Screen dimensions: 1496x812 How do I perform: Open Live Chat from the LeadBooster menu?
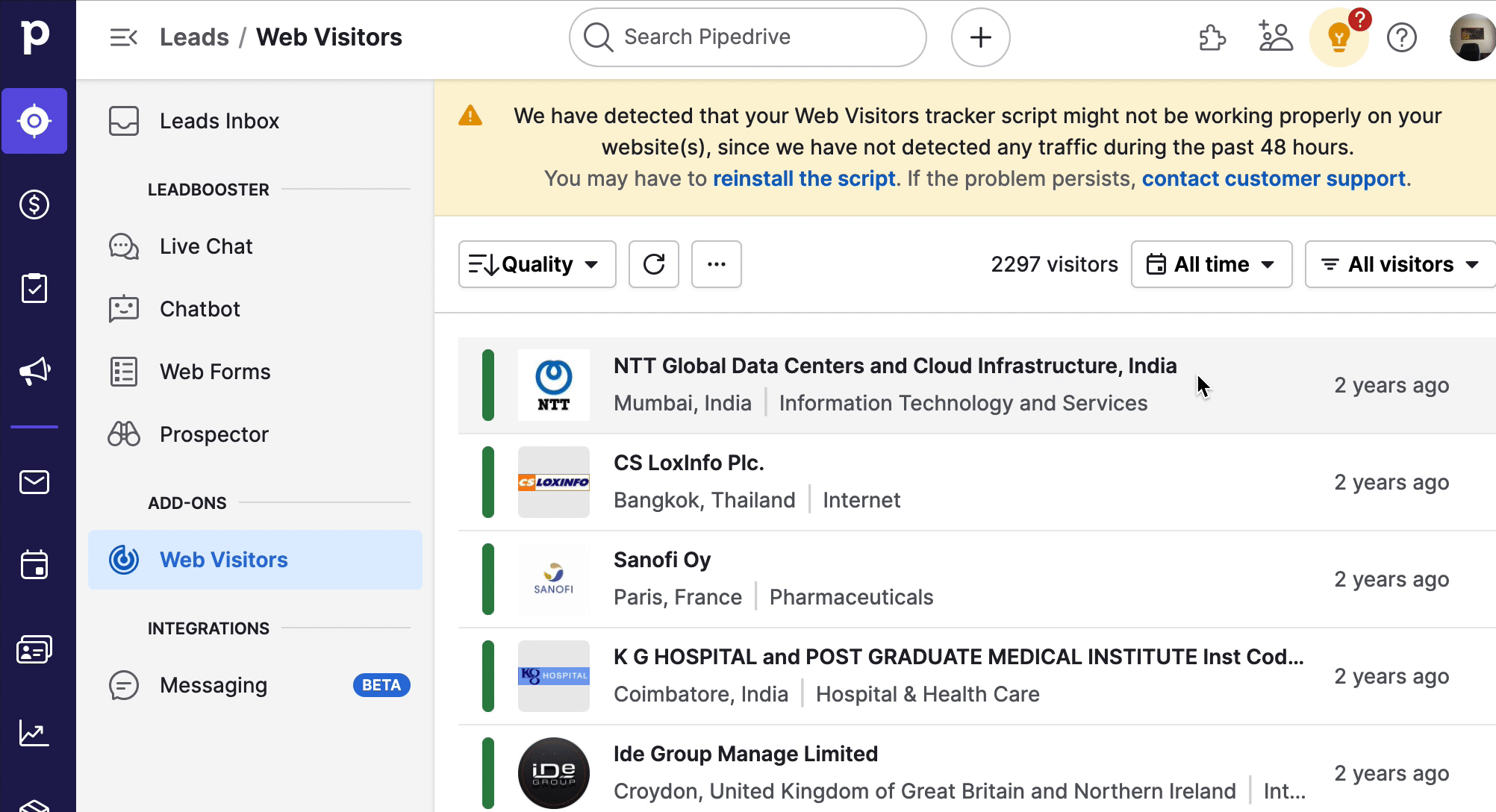205,246
